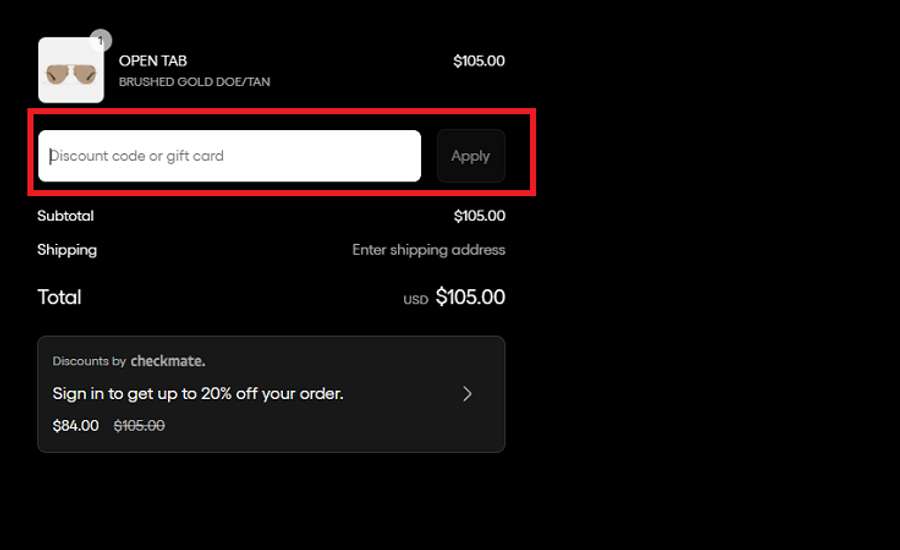Click the Total label
Screen dimensions: 900x550
(59, 297)
